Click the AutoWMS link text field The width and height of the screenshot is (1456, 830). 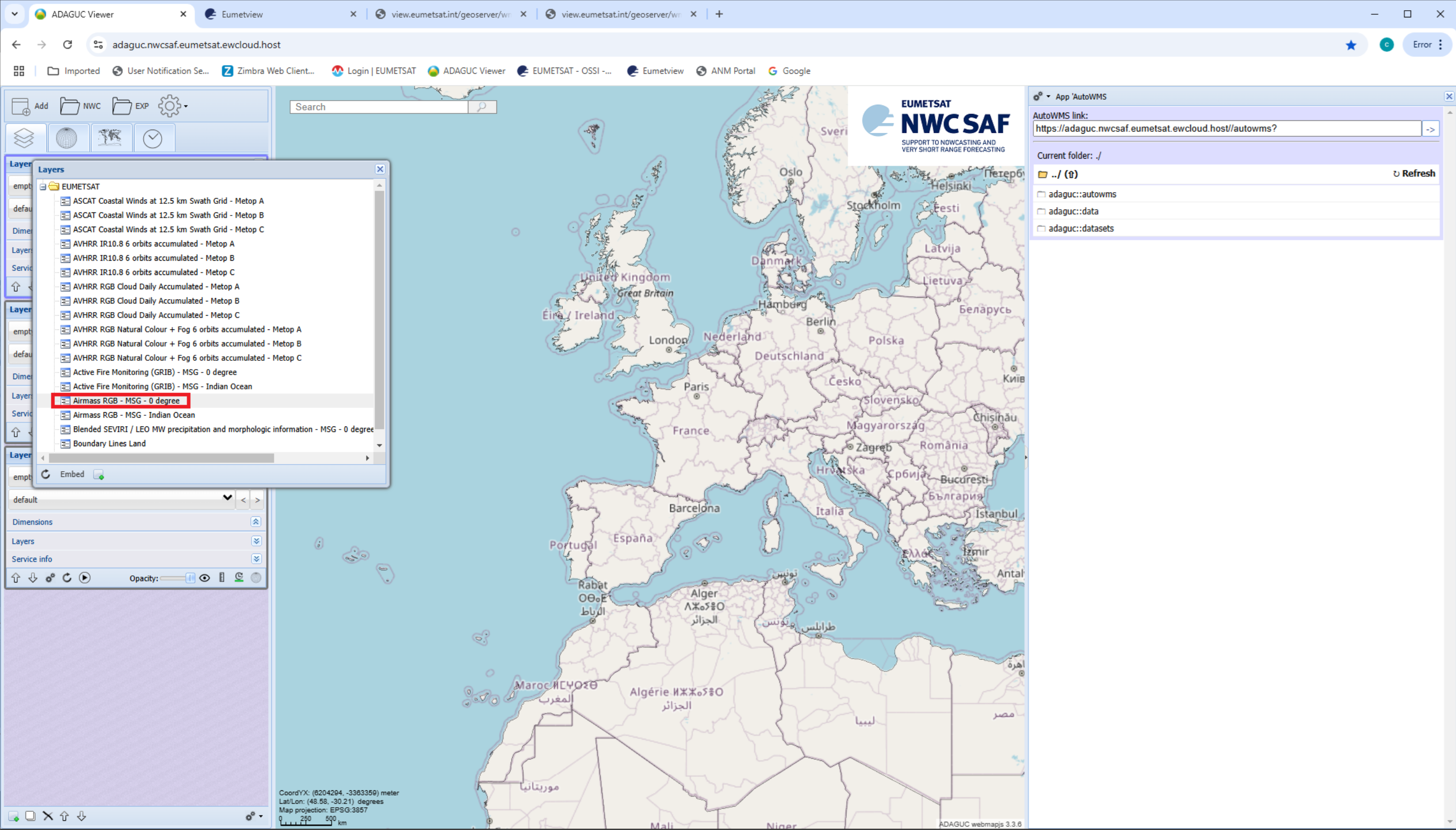click(1226, 128)
